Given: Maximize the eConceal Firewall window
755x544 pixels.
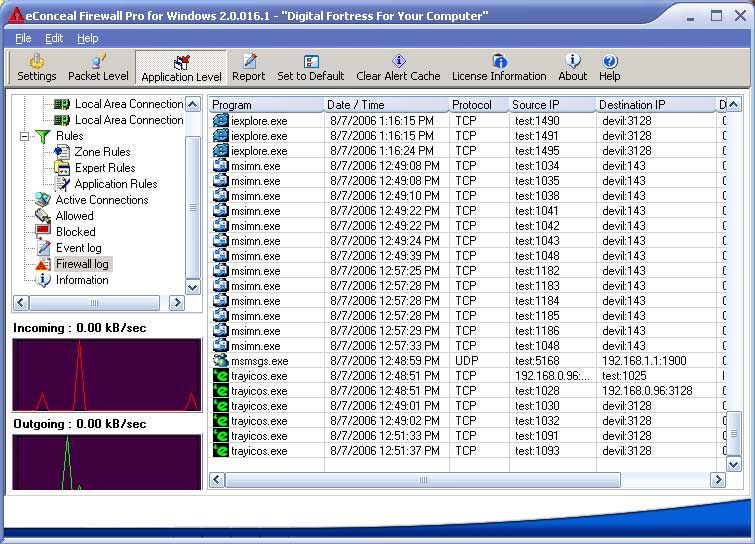Looking at the screenshot, I should point(716,16).
